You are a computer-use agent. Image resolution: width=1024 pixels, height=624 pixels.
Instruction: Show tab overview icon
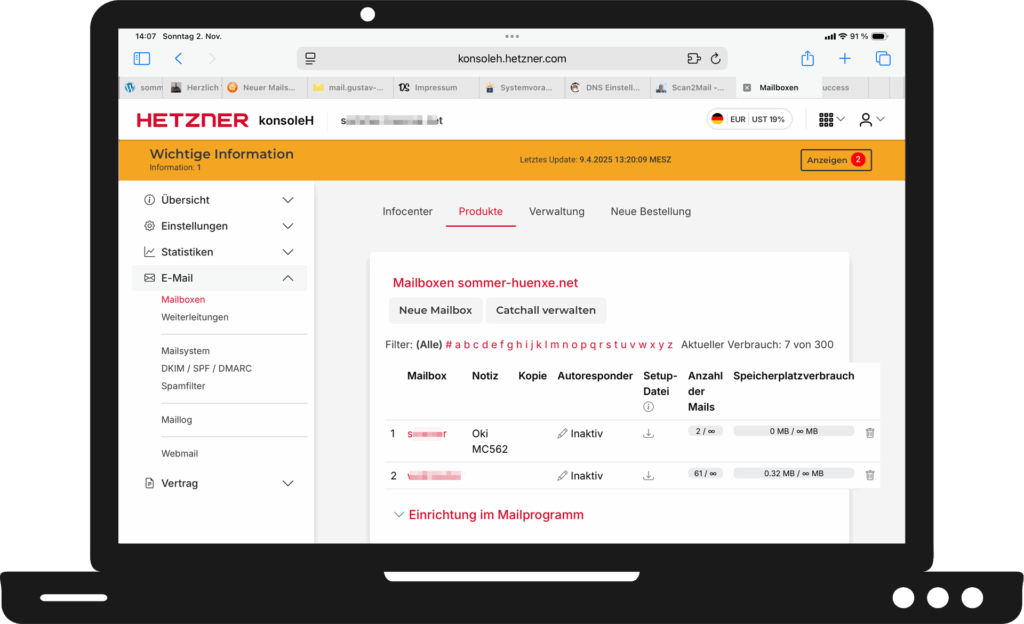(x=883, y=59)
